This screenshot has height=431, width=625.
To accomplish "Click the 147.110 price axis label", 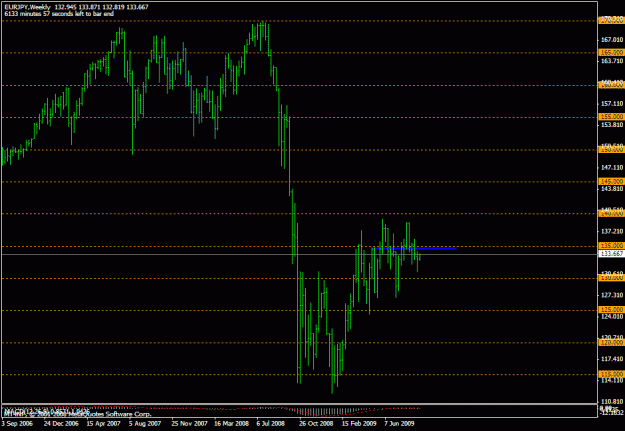I will pyautogui.click(x=611, y=167).
